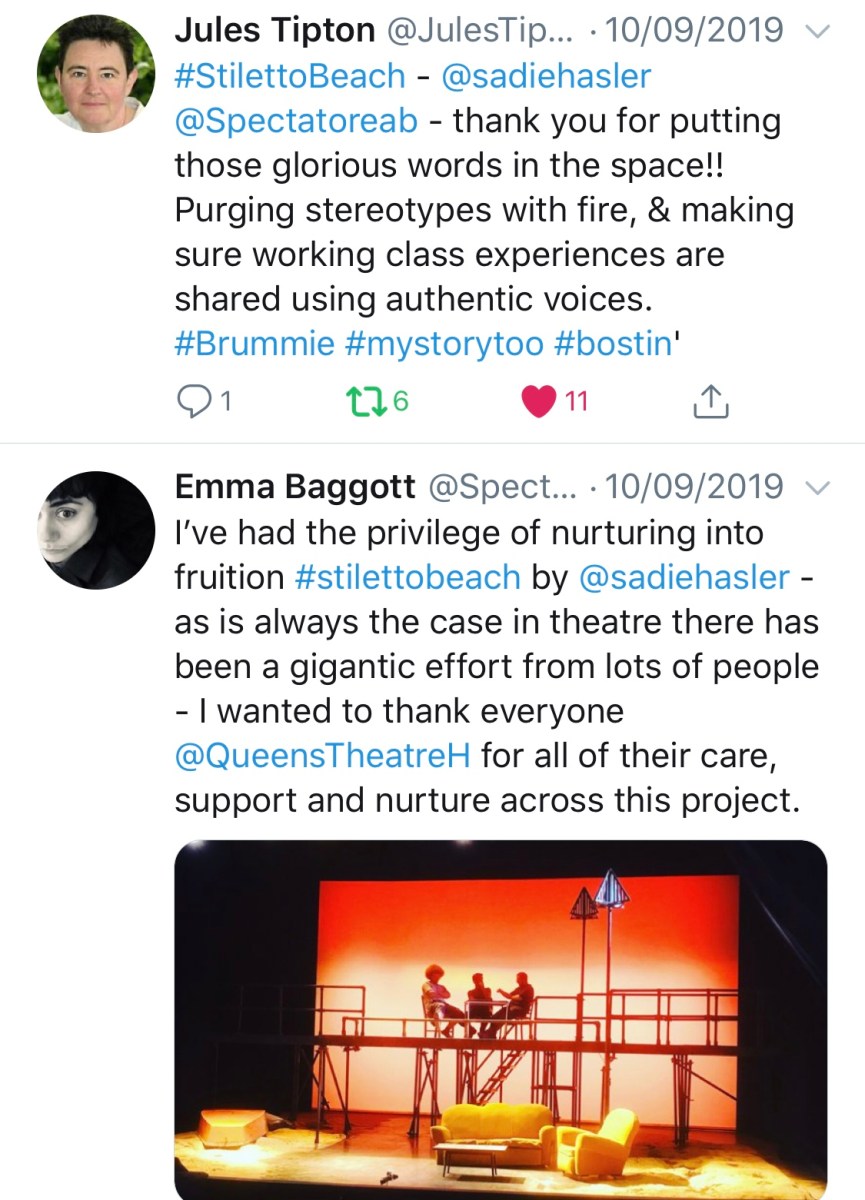Expand options chevron on Jules Tipton's tweet

(x=817, y=31)
